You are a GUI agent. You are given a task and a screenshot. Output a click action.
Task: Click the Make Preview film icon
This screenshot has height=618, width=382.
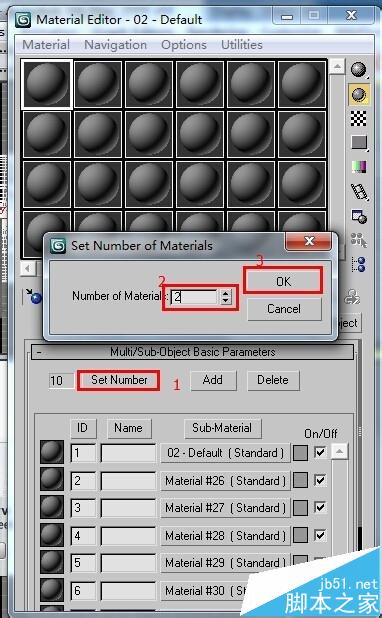[x=359, y=192]
